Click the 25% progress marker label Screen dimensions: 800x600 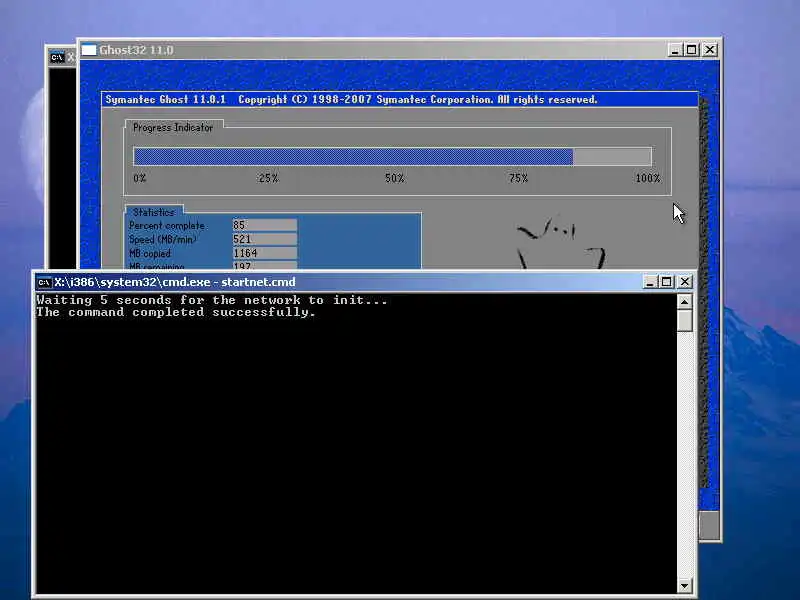point(268,178)
